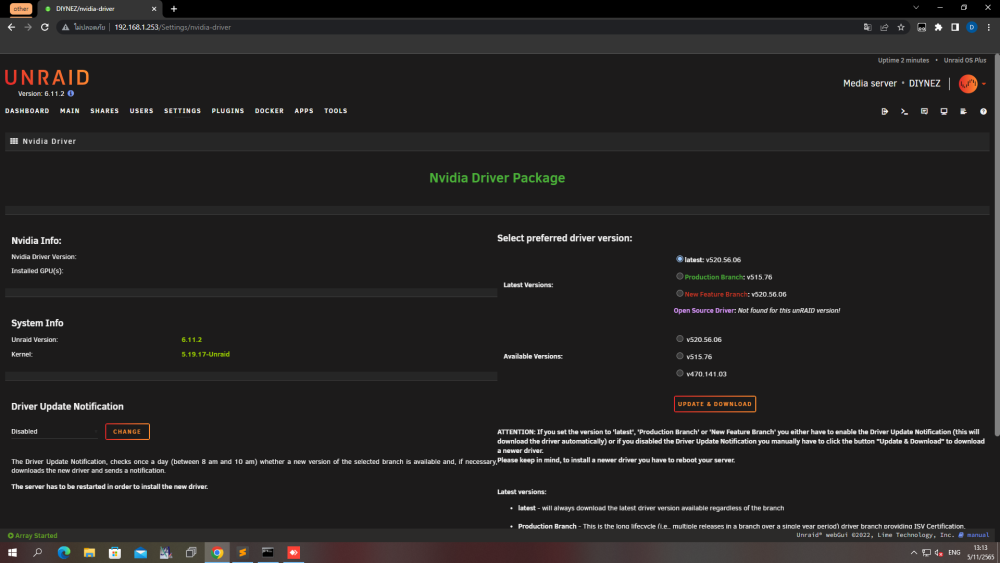Click the browser translate page icon
Image resolution: width=1000 pixels, height=563 pixels.
pos(867,27)
